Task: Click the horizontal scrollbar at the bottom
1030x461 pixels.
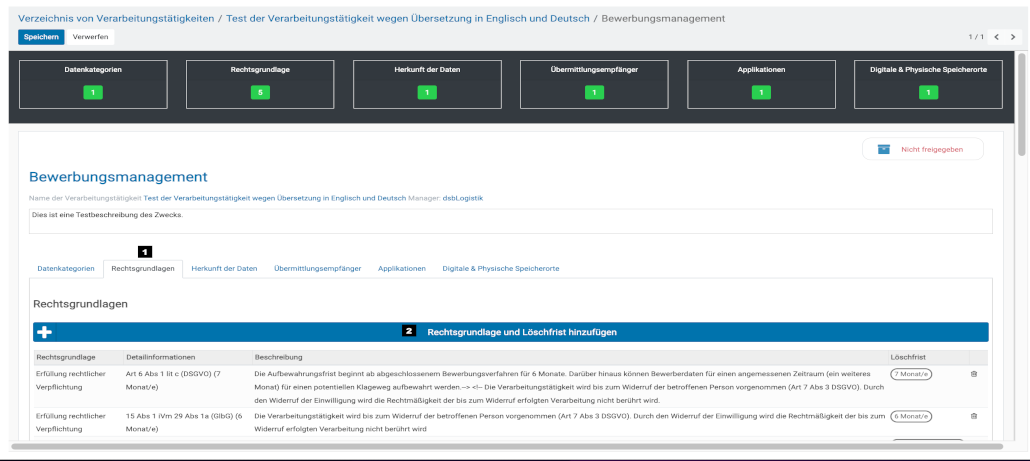Action: (x=500, y=446)
